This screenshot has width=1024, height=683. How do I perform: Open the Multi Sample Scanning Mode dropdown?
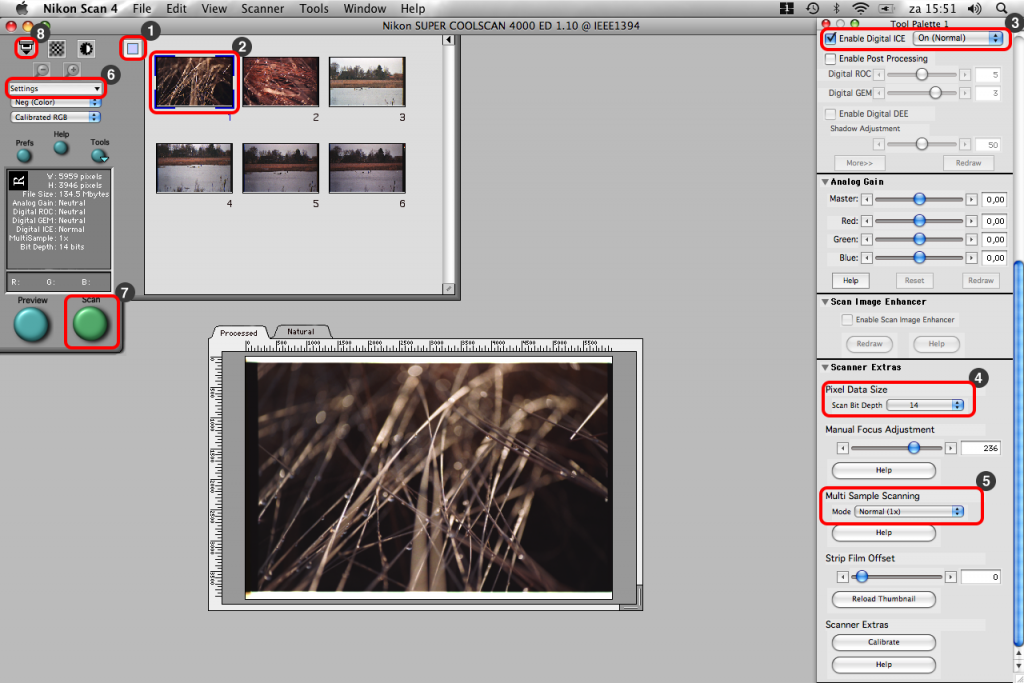910,511
